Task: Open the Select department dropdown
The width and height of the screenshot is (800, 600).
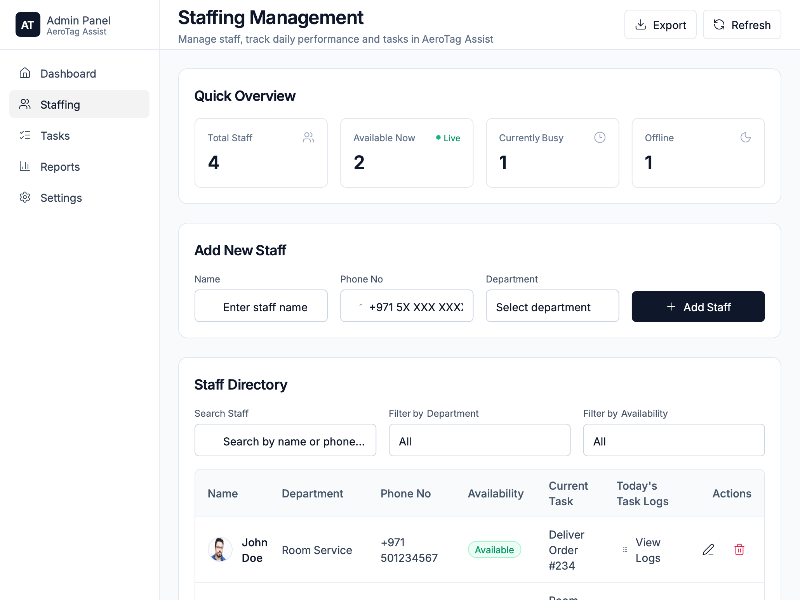Action: coord(552,306)
